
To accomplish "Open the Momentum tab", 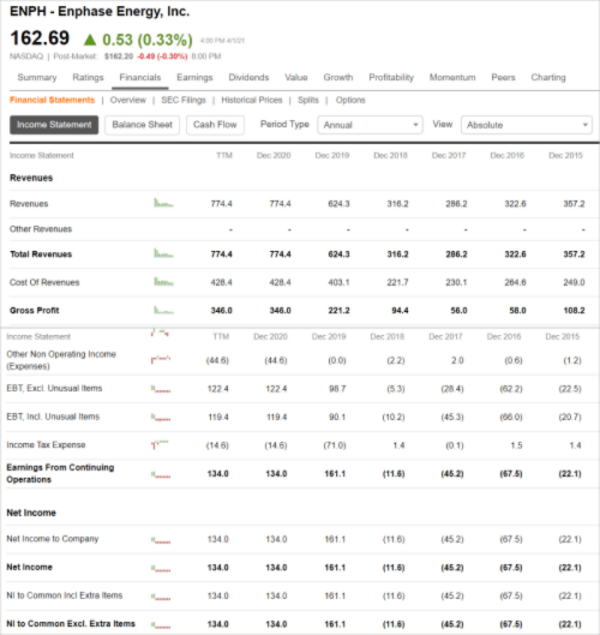I will tap(452, 77).
